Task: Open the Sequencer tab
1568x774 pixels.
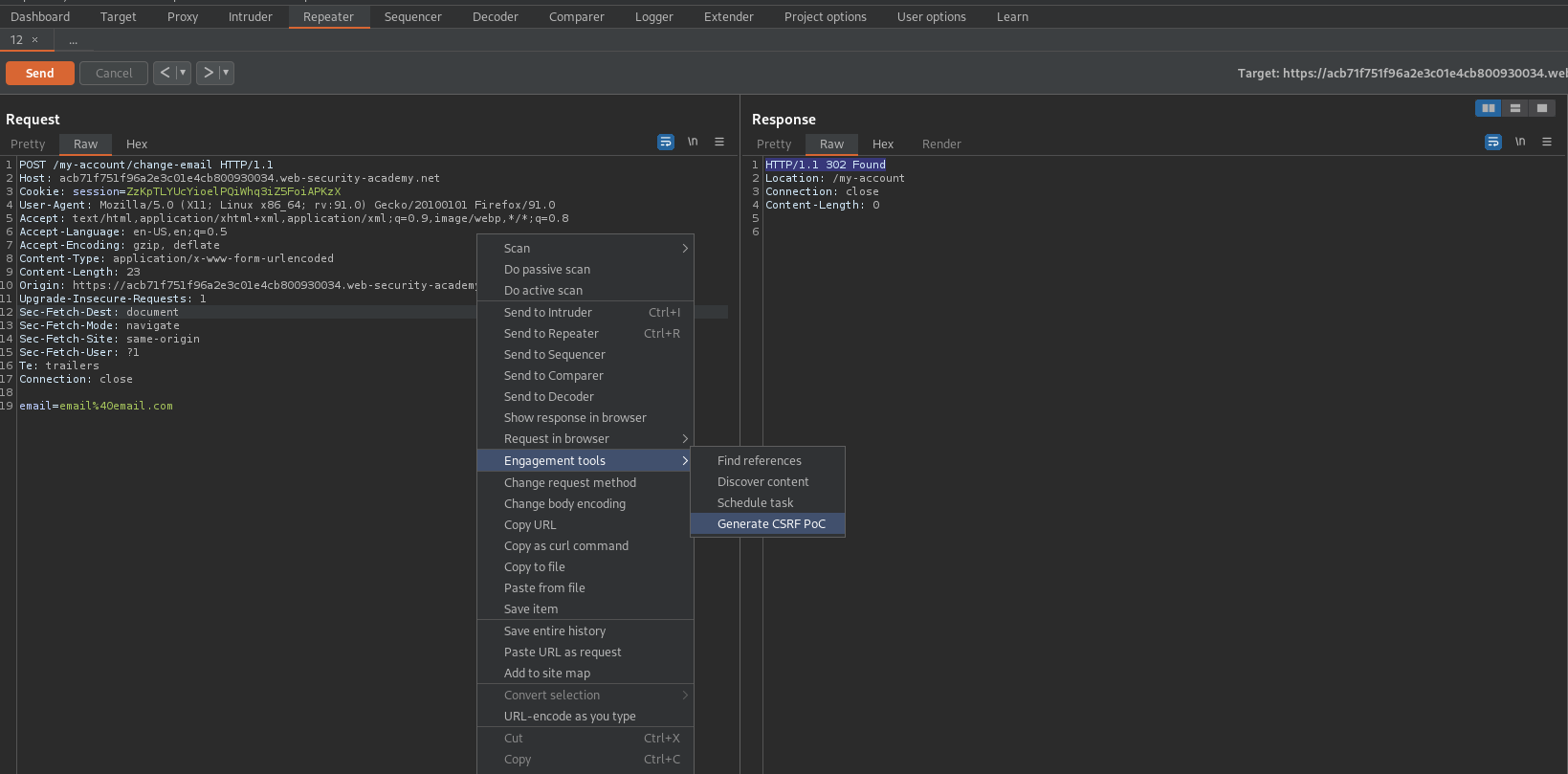Action: 413,16
